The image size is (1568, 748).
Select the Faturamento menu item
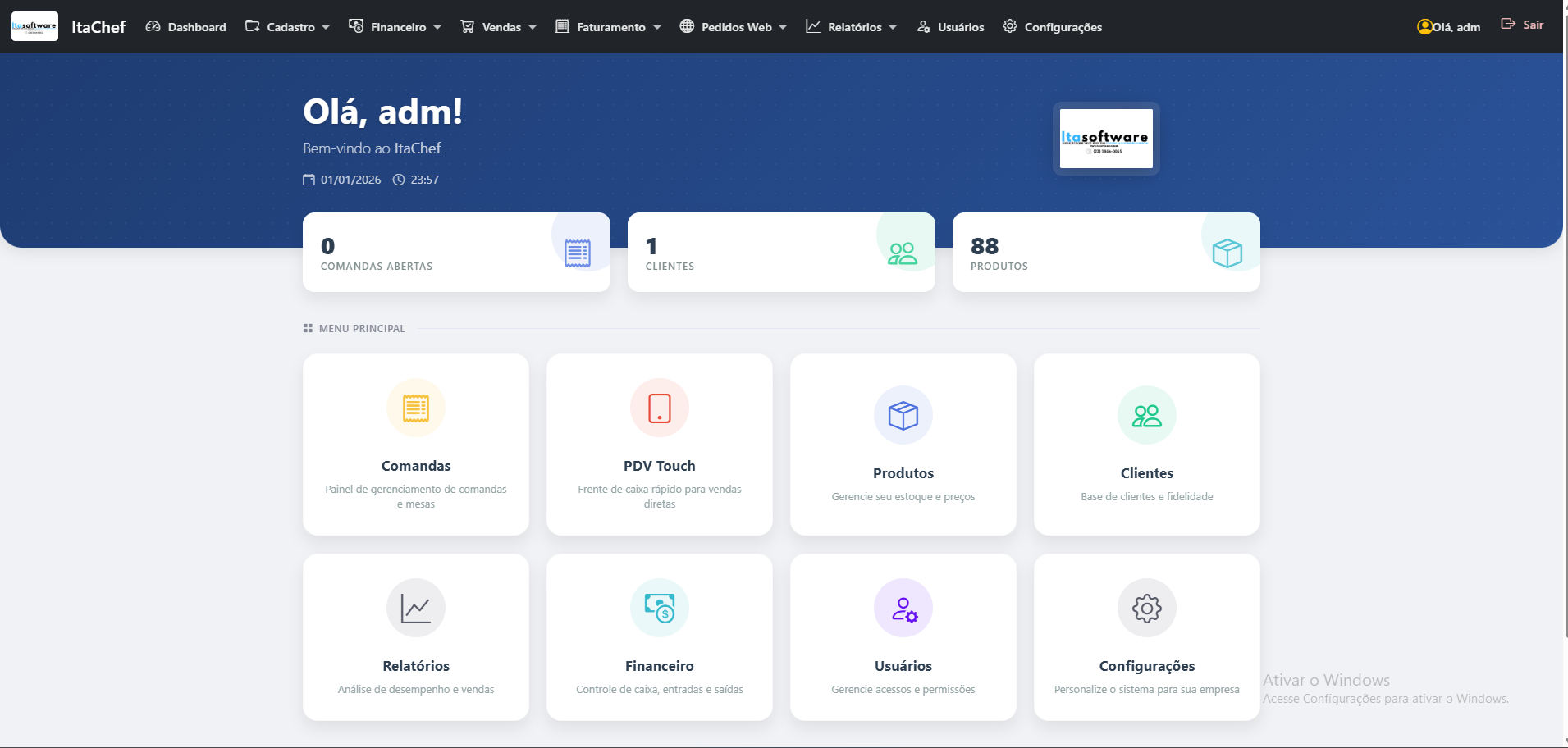[607, 26]
